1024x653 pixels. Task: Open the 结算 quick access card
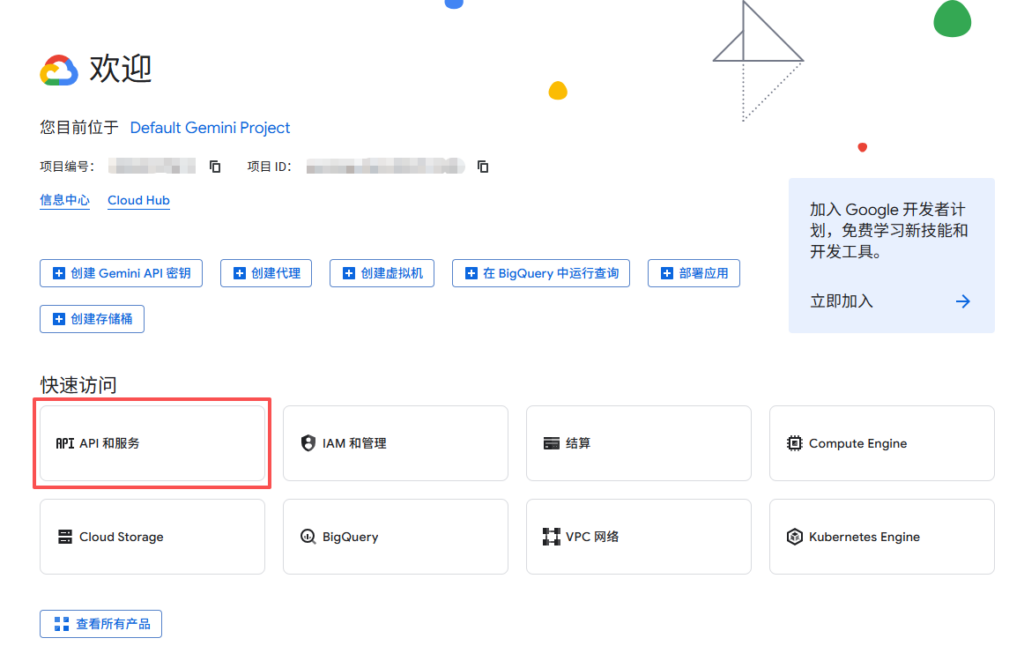point(639,443)
